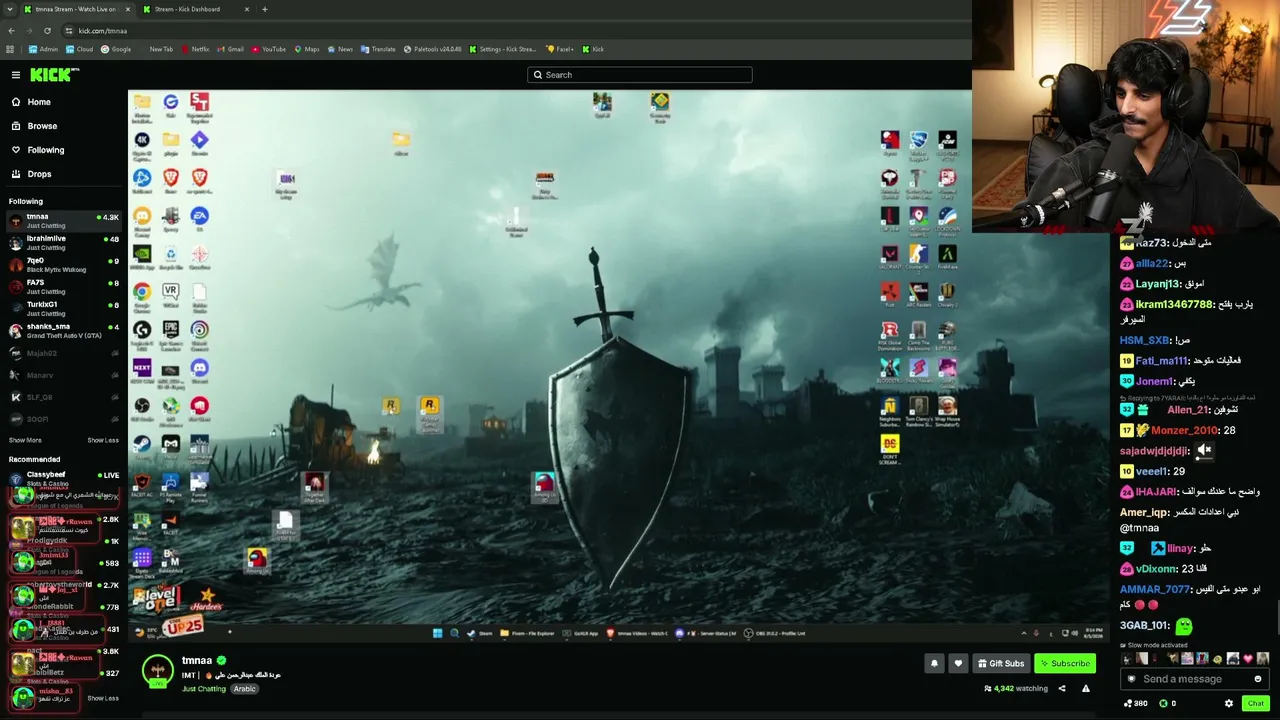Click the Arabic language tag
Viewport: 1280px width, 720px height.
click(245, 689)
